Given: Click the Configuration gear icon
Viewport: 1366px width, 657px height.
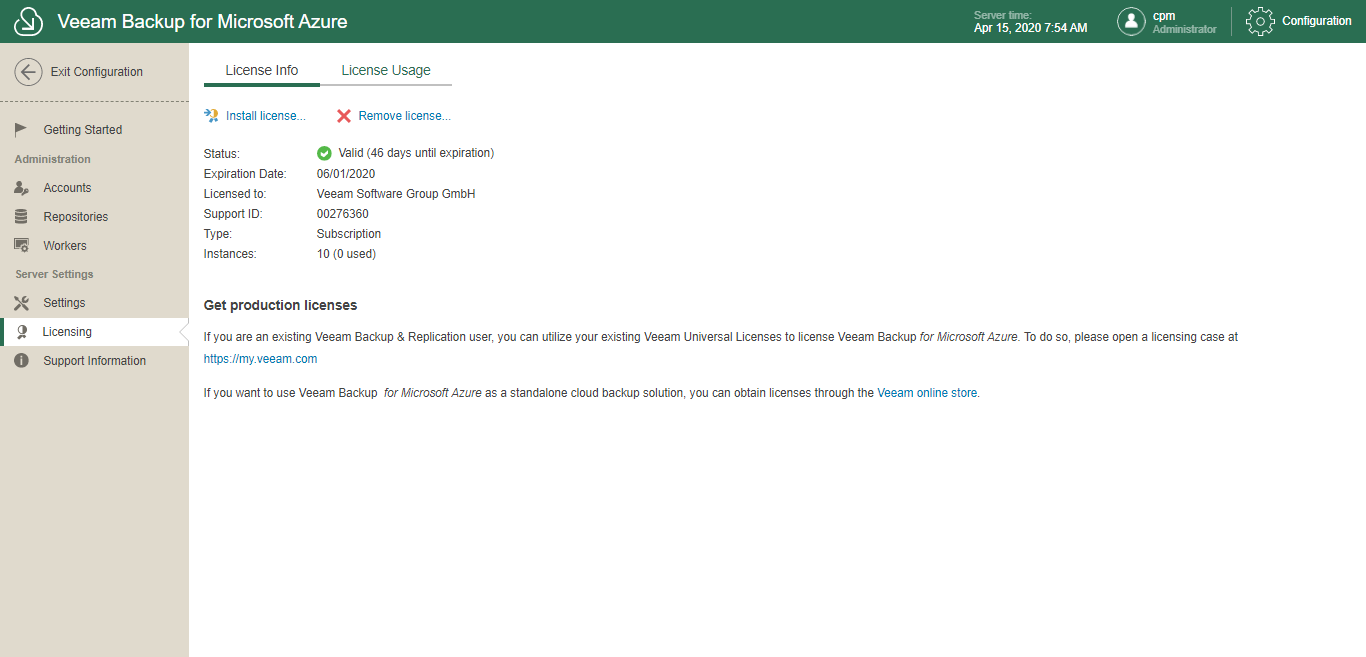Looking at the screenshot, I should pyautogui.click(x=1260, y=21).
